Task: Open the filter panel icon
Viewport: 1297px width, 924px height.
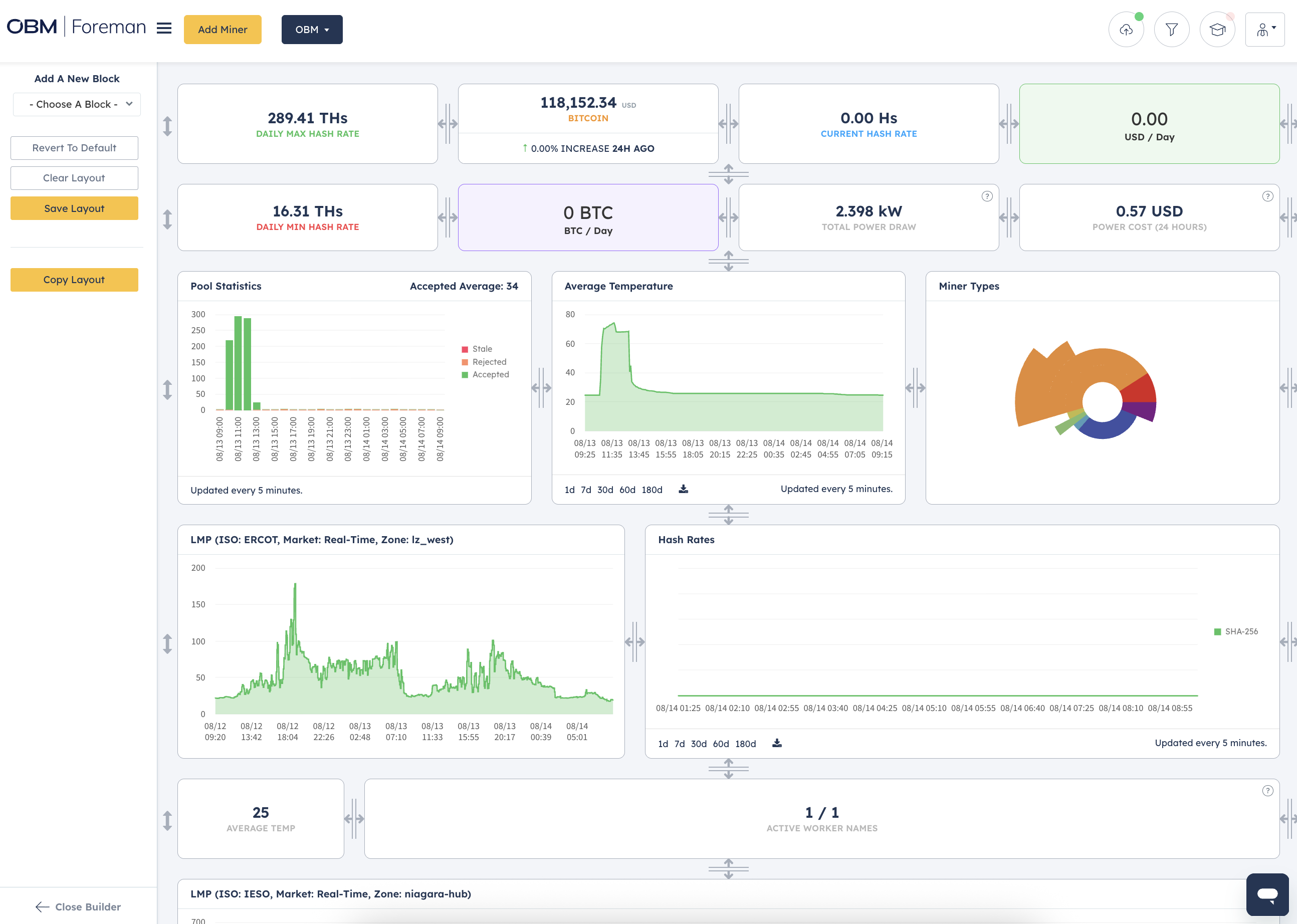Action: pos(1171,29)
